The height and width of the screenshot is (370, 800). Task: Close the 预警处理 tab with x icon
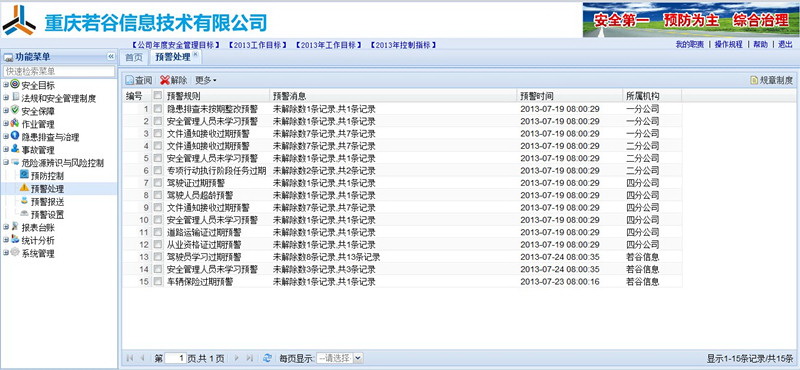click(x=195, y=54)
